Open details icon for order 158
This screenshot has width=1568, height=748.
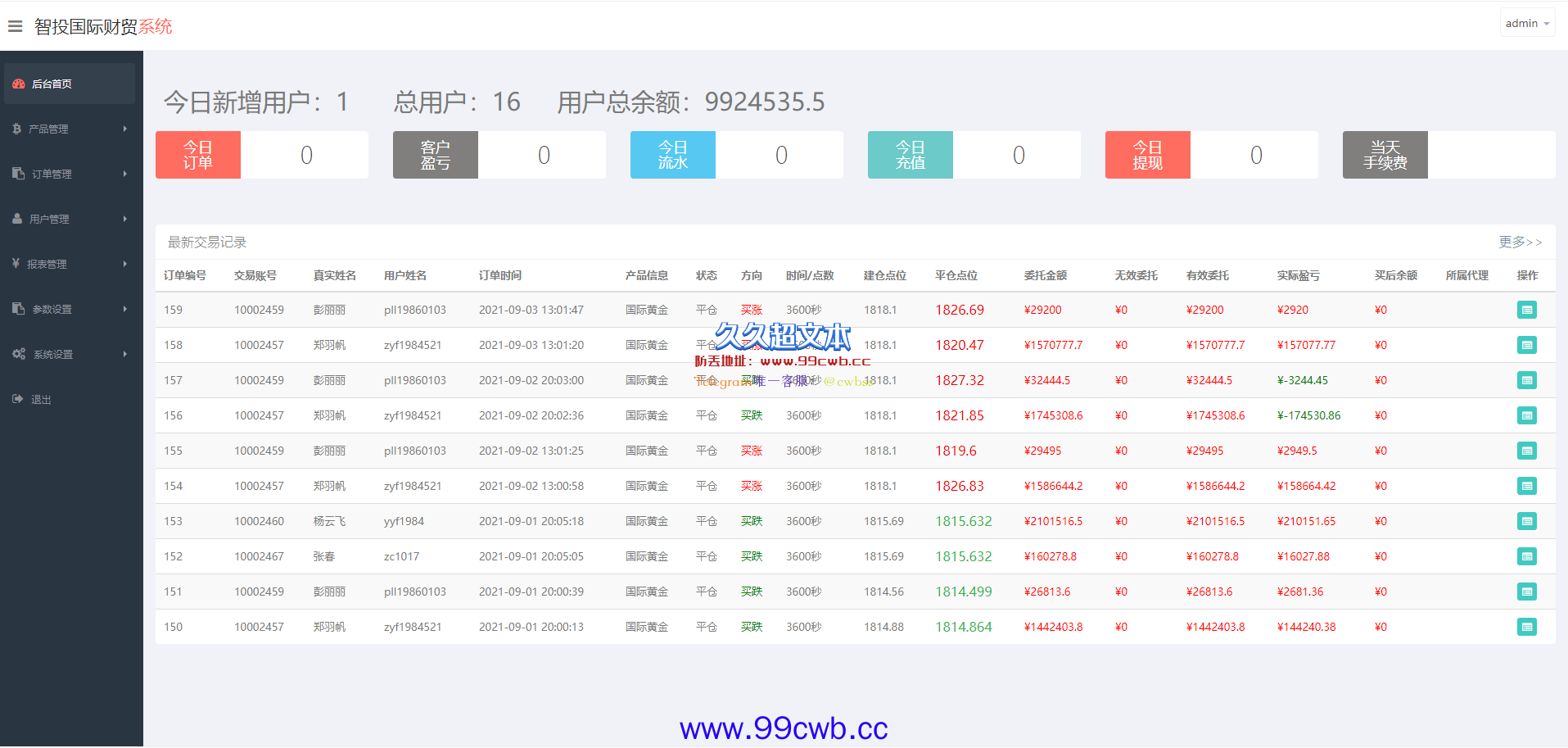pyautogui.click(x=1527, y=345)
